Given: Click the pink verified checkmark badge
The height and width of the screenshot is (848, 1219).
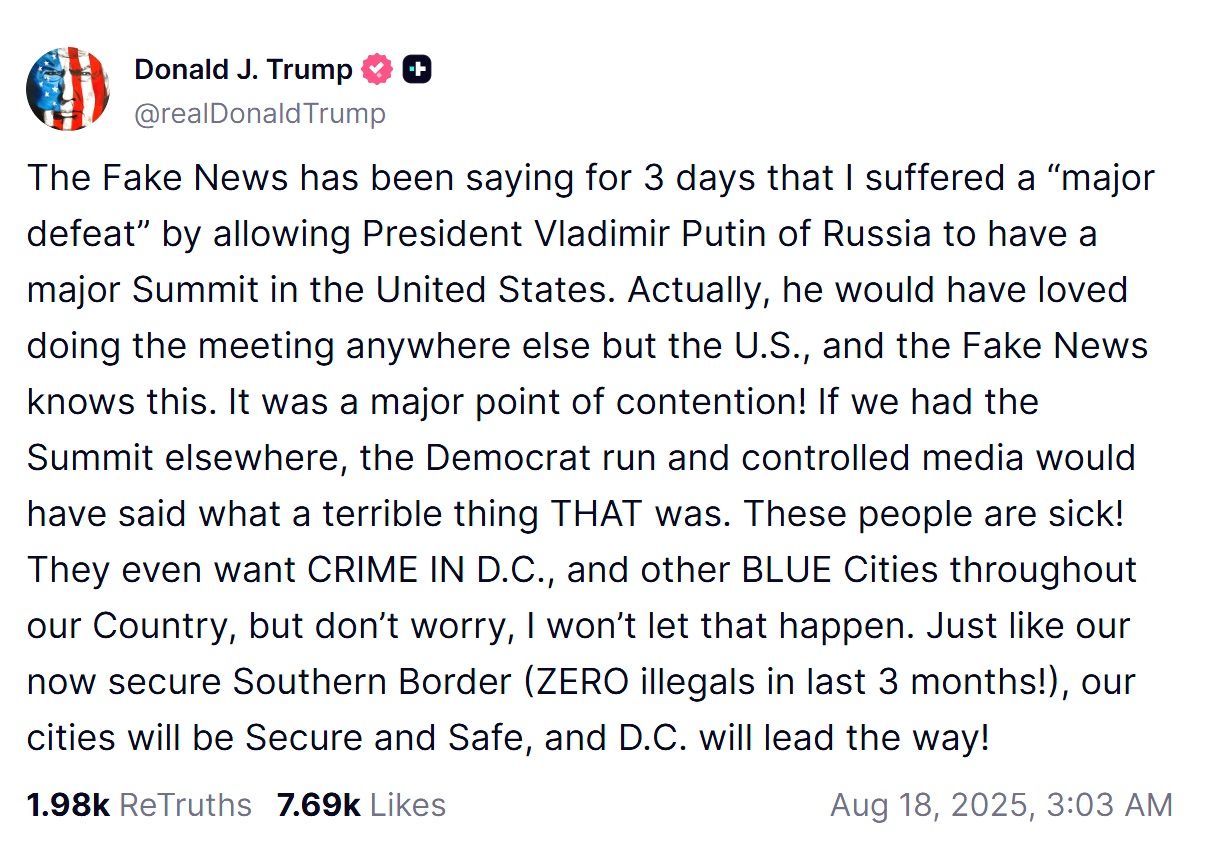Looking at the screenshot, I should coord(378,70).
